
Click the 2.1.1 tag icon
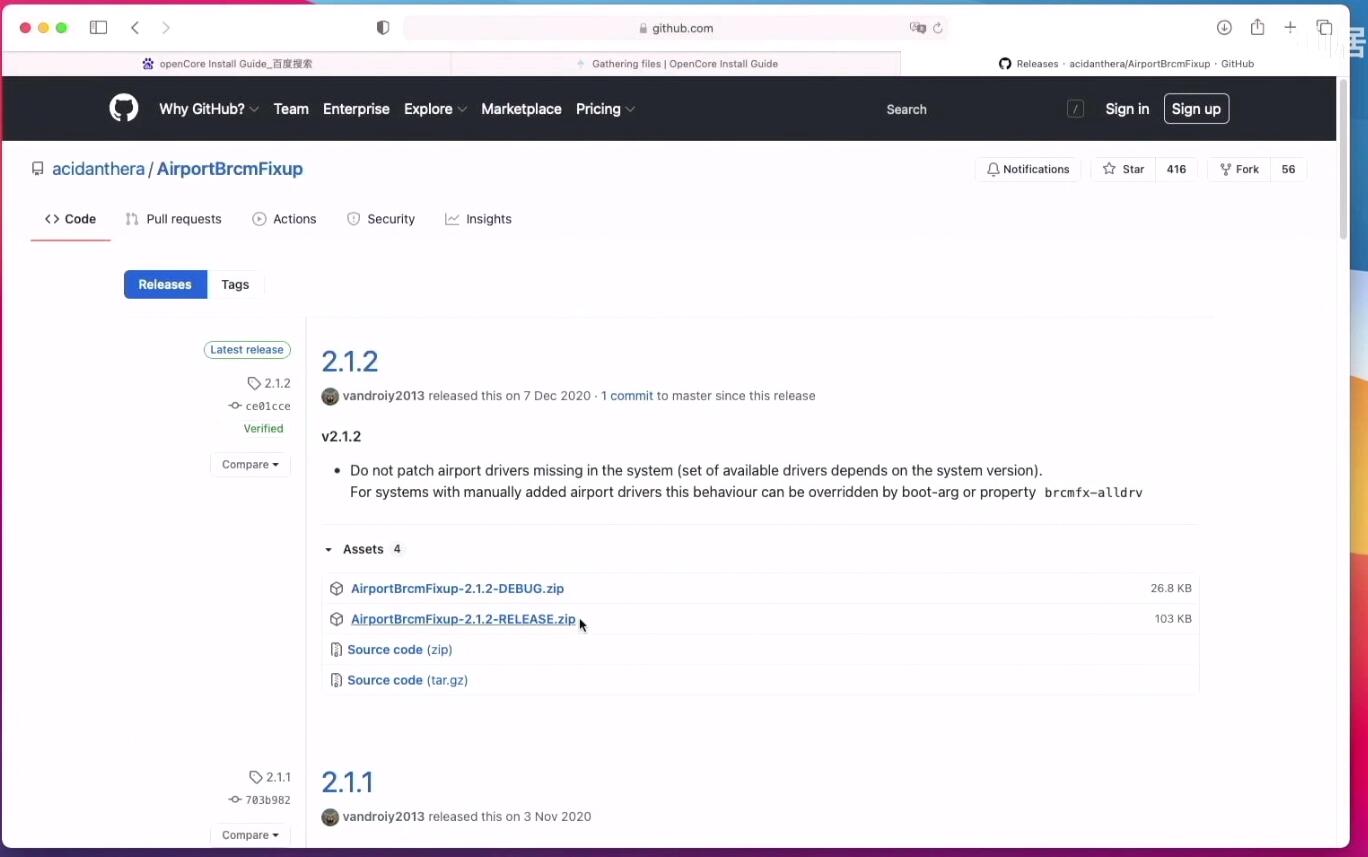[256, 777]
